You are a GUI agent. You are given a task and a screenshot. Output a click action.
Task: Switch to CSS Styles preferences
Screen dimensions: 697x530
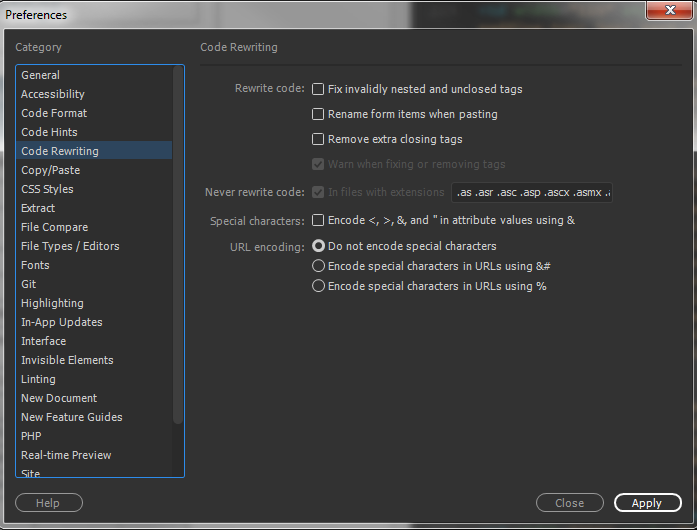pyautogui.click(x=47, y=189)
